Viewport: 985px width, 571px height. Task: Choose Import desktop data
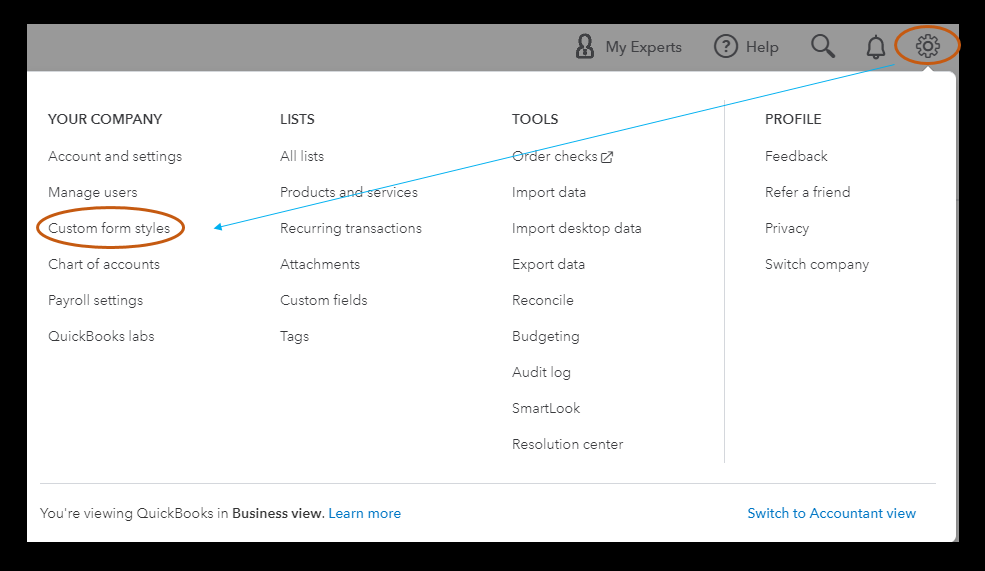coord(577,228)
